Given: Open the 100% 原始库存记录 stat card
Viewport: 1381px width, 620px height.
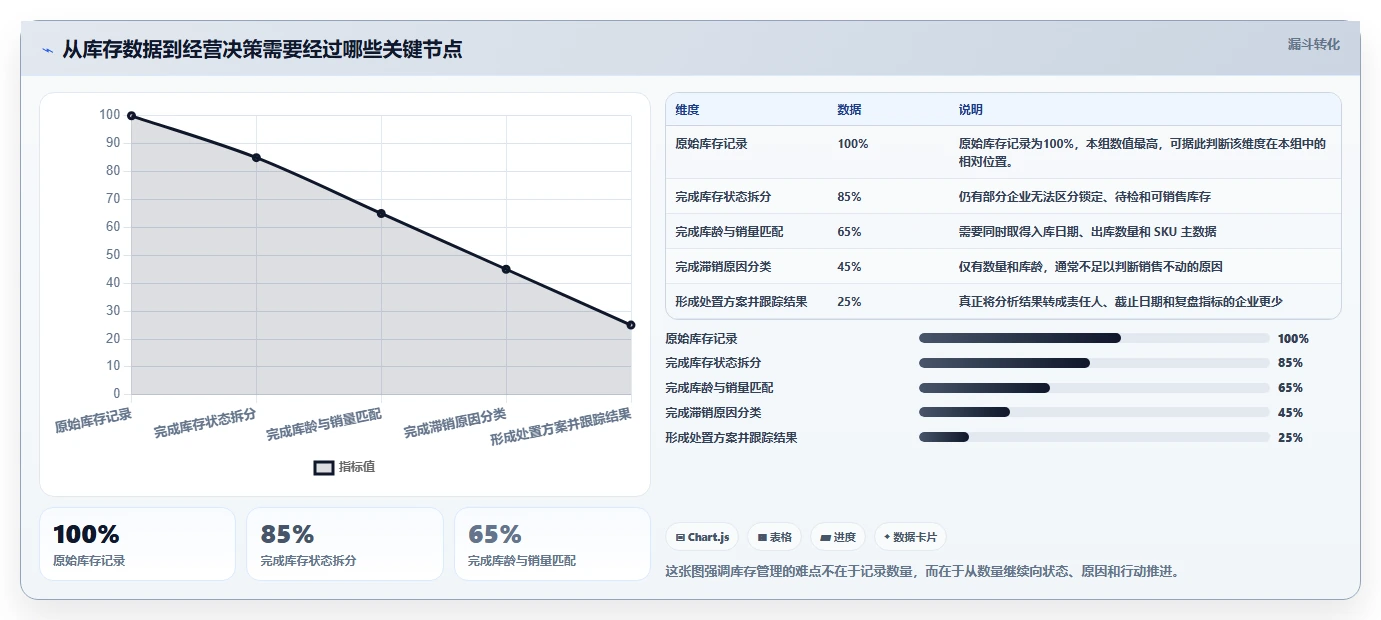Looking at the screenshot, I should click(x=137, y=544).
